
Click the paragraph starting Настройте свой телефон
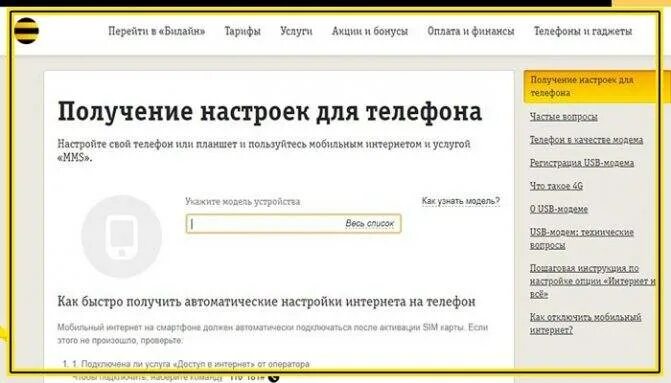264,150
